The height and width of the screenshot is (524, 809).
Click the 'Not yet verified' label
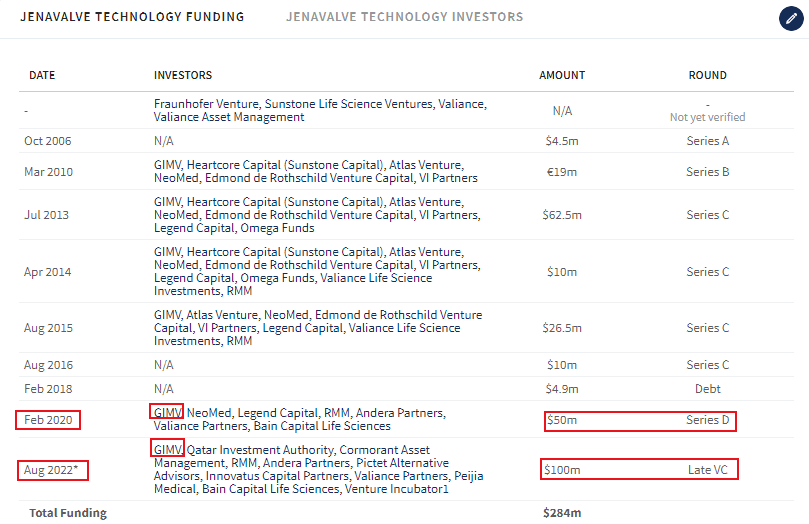click(x=707, y=117)
